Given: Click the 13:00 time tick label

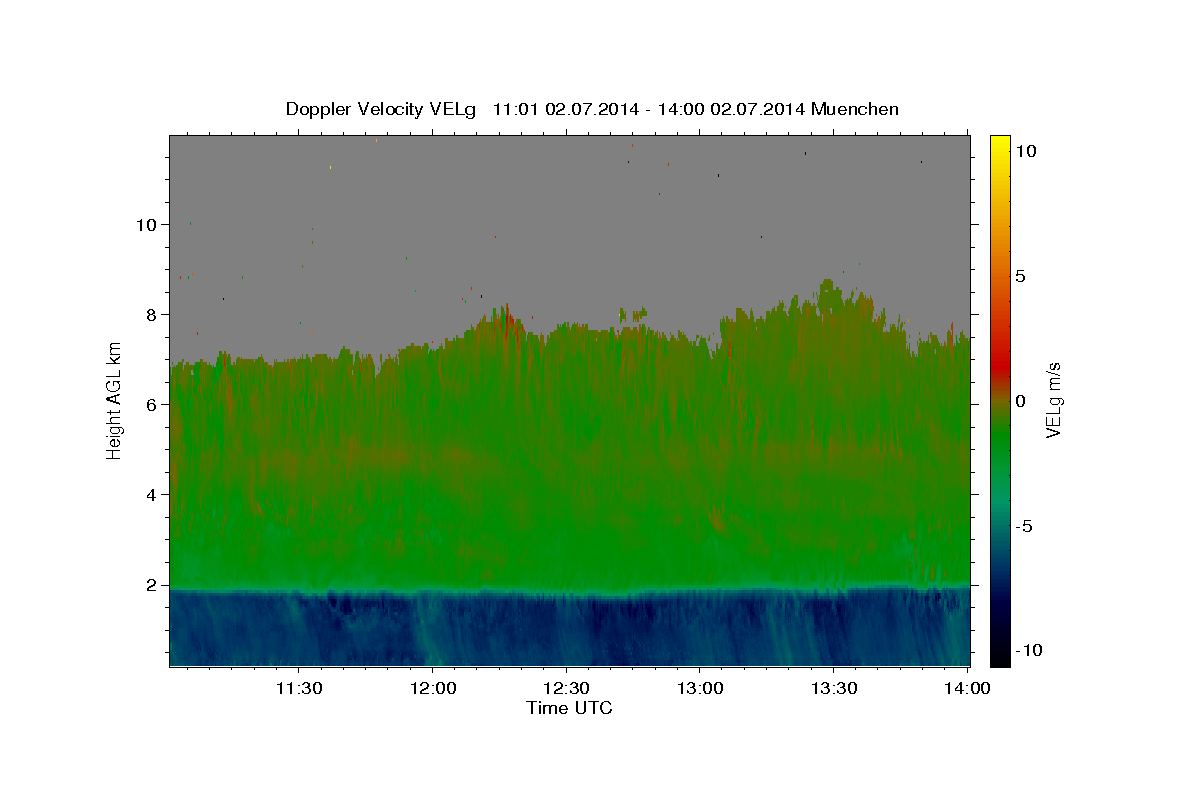Looking at the screenshot, I should point(700,689).
